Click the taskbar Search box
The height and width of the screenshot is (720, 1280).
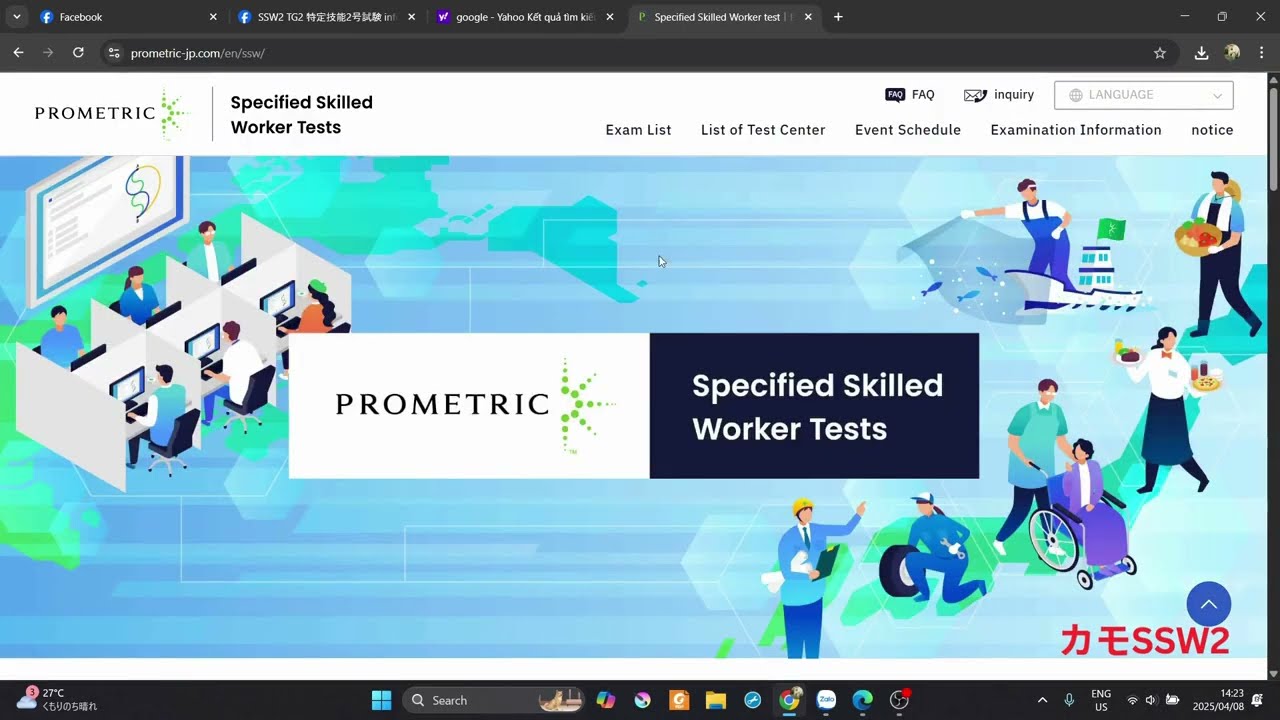pyautogui.click(x=494, y=700)
